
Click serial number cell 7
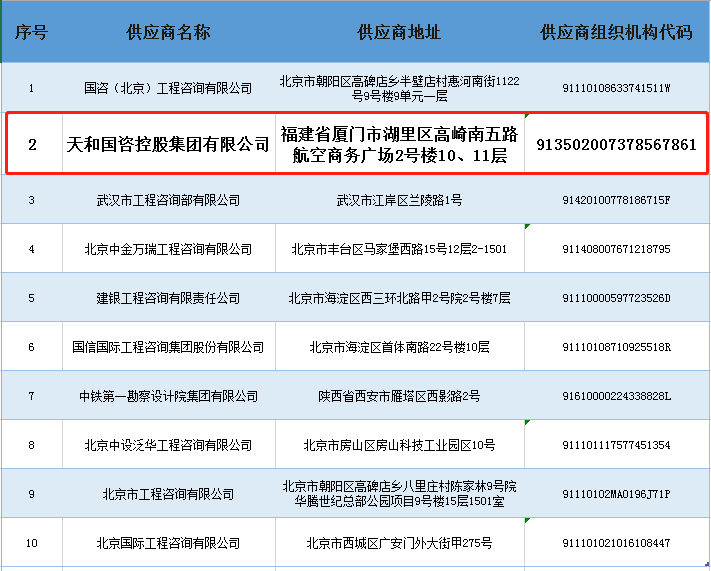click(x=32, y=396)
